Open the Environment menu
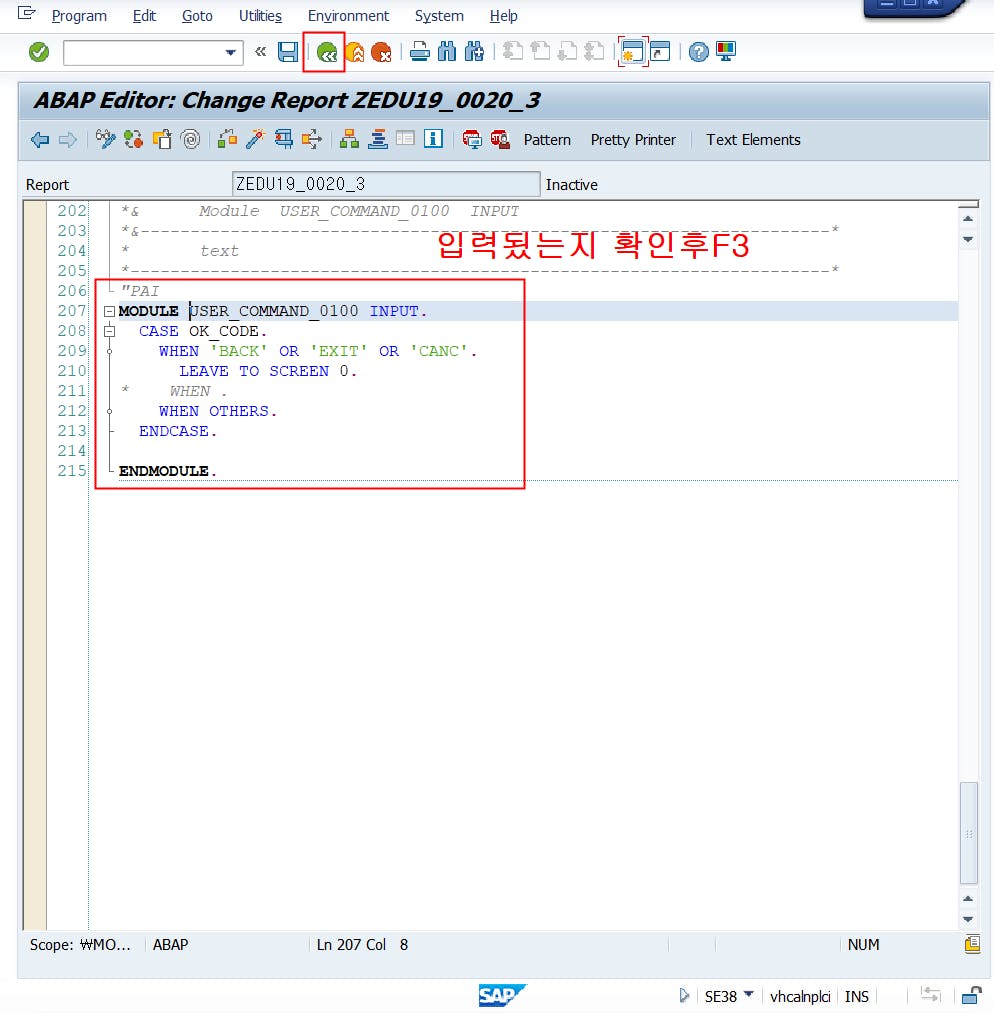 348,16
